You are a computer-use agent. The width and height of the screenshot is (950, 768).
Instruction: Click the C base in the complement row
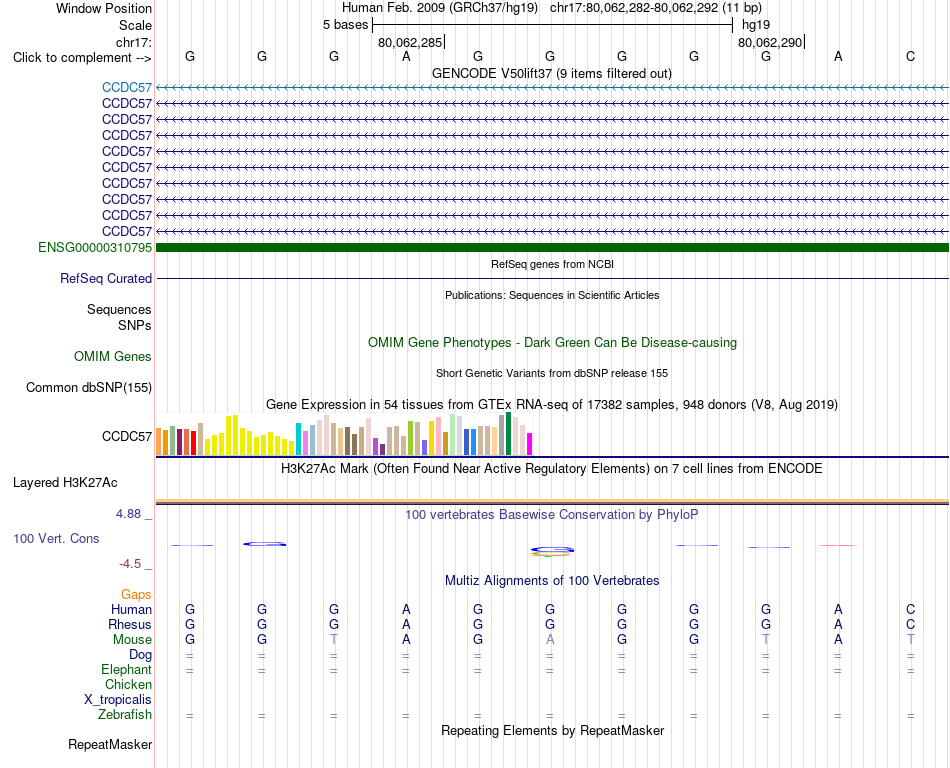pos(910,56)
